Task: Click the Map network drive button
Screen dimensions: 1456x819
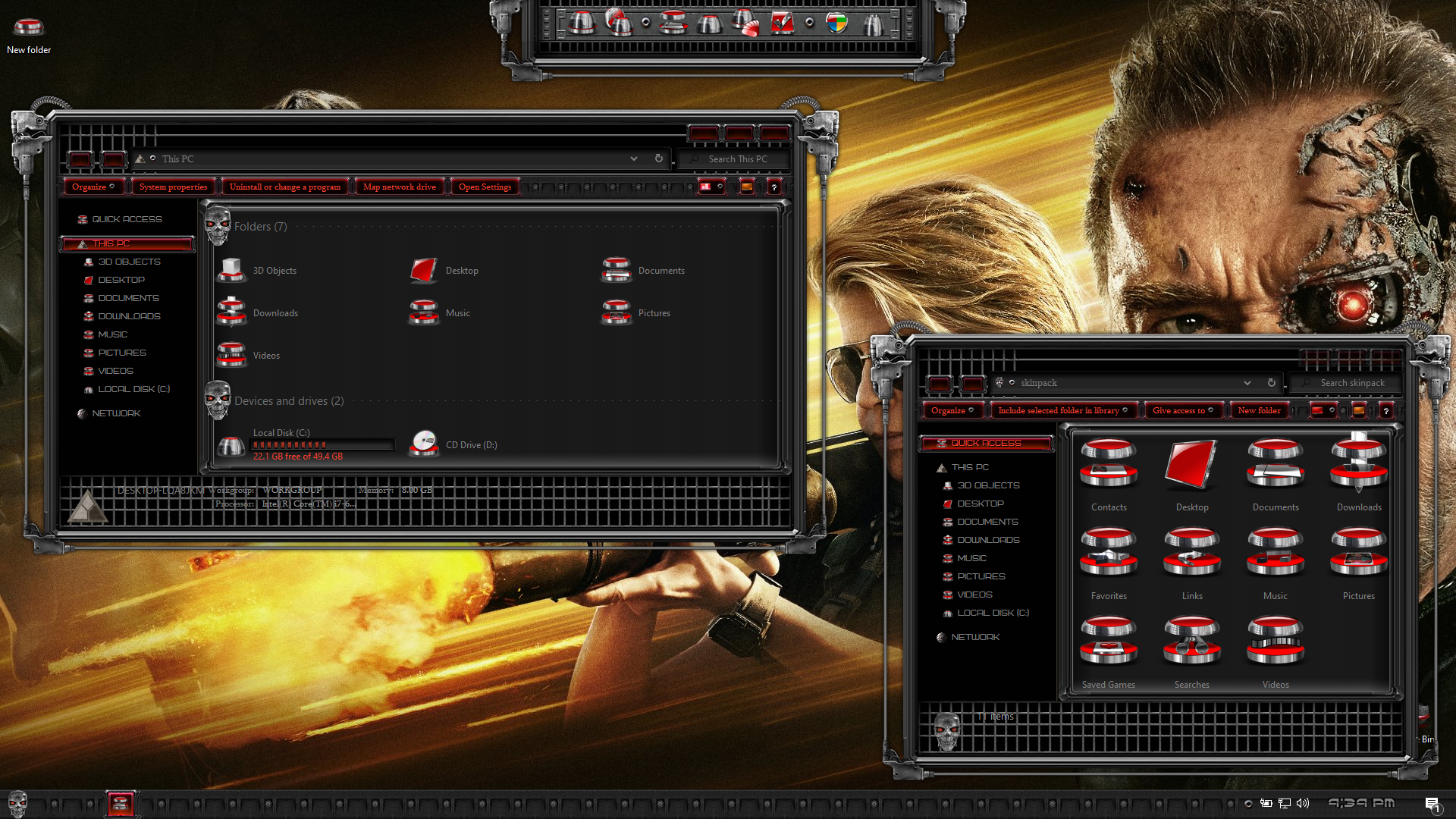Action: click(x=400, y=187)
